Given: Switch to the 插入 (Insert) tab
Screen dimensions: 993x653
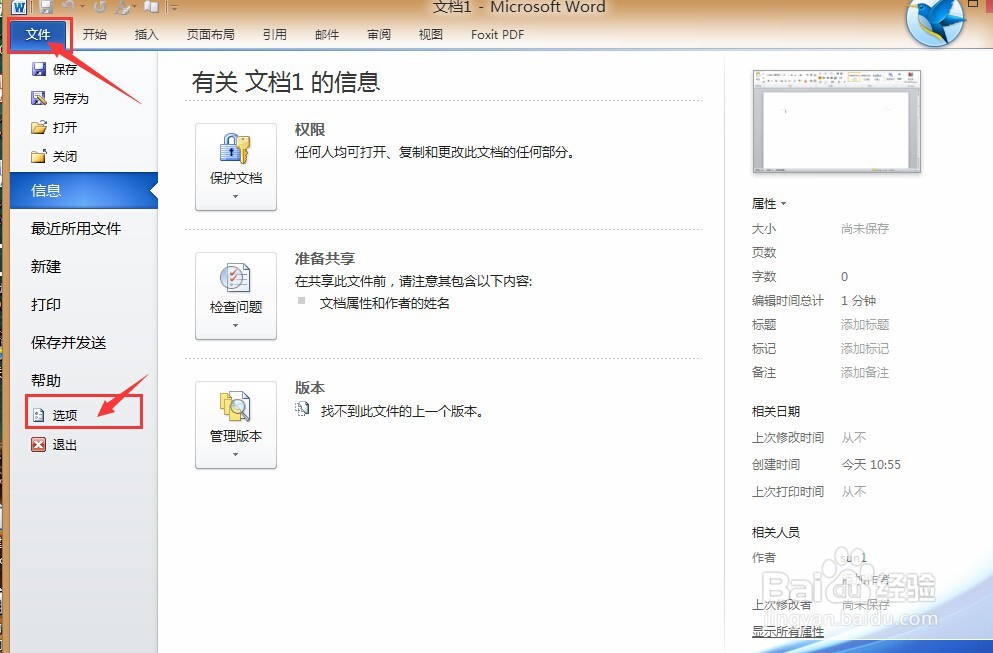Looking at the screenshot, I should (146, 34).
